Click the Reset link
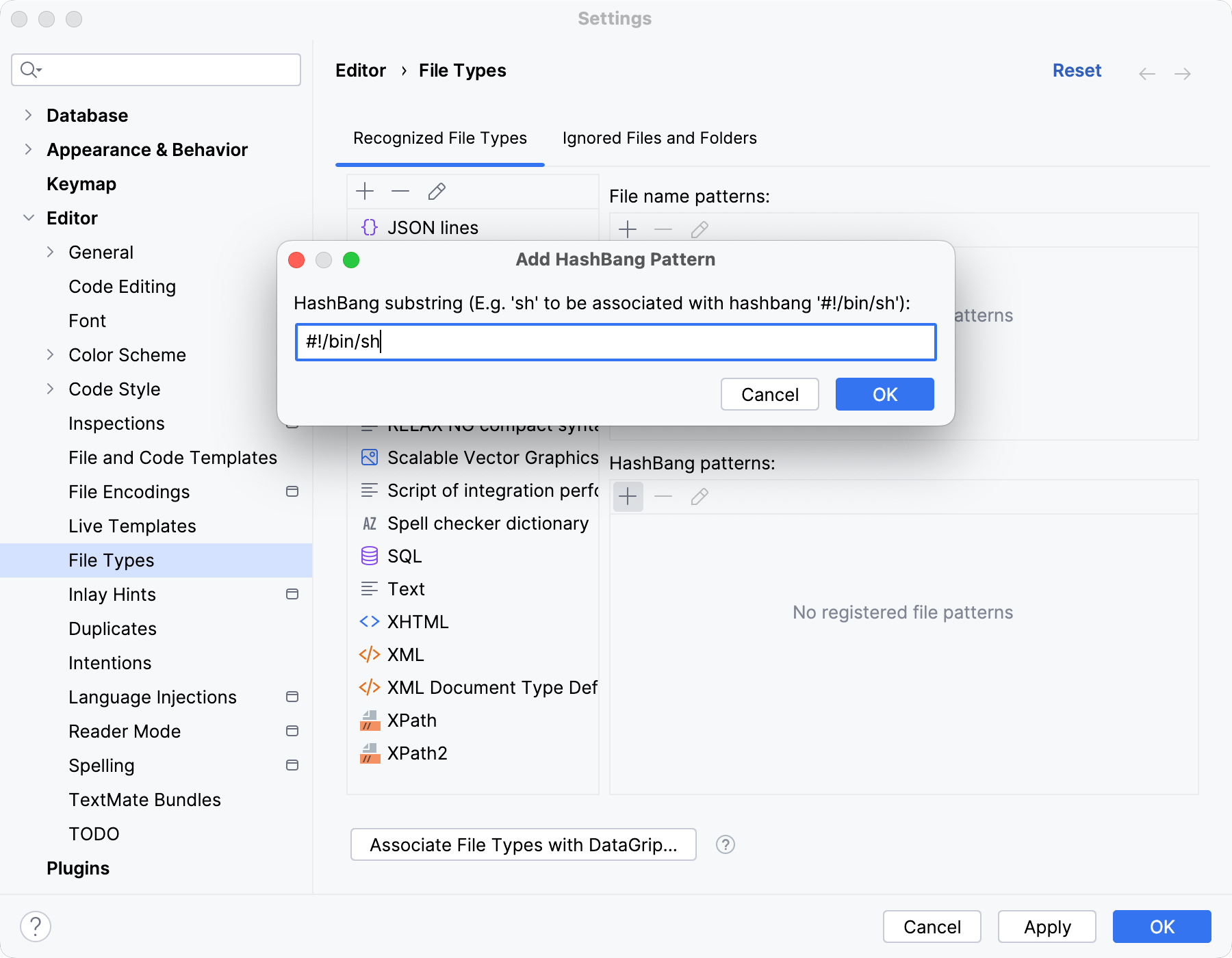Image resolution: width=1232 pixels, height=958 pixels. pyautogui.click(x=1076, y=71)
